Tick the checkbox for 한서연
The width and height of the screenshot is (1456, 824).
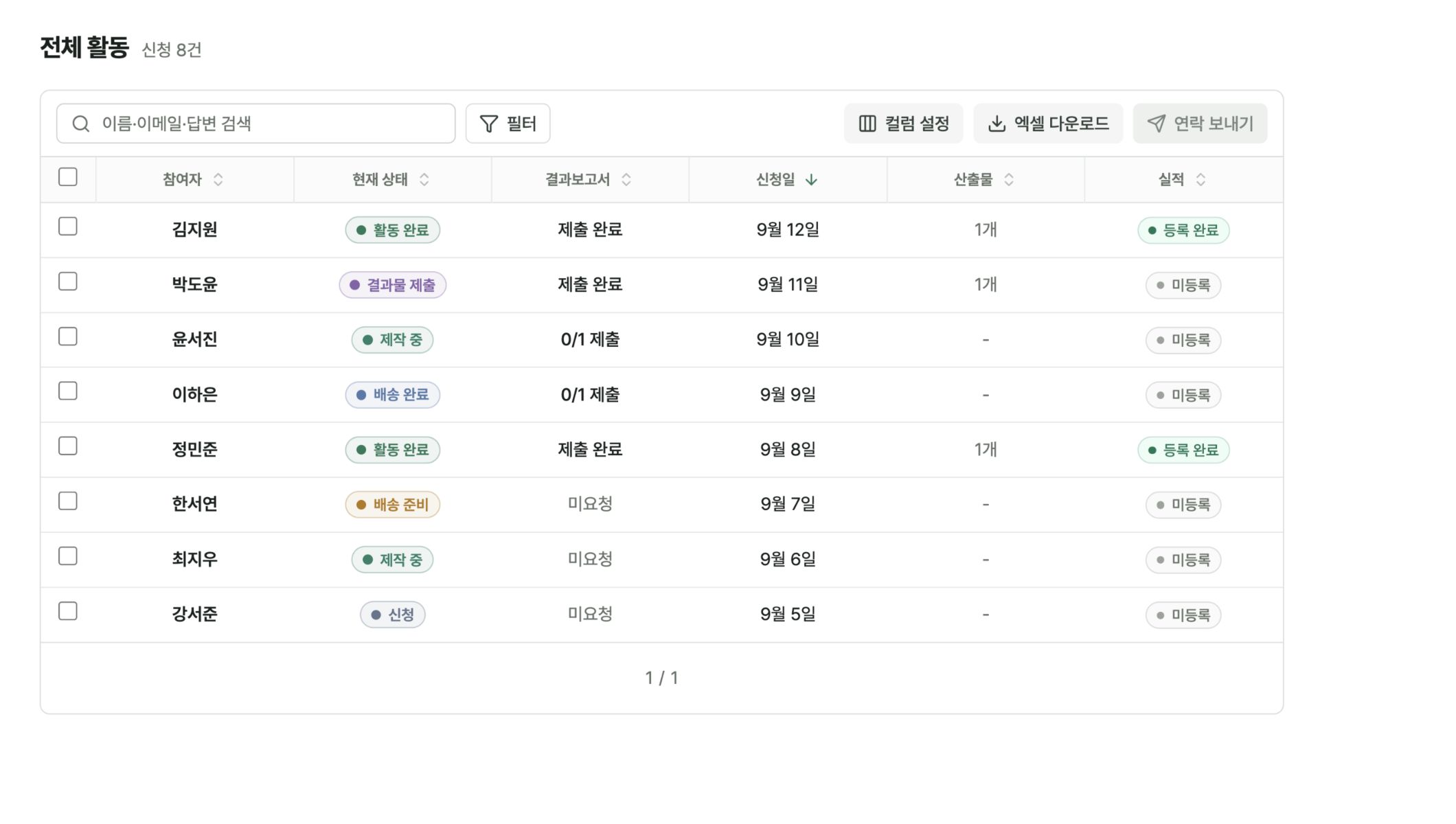(x=68, y=501)
